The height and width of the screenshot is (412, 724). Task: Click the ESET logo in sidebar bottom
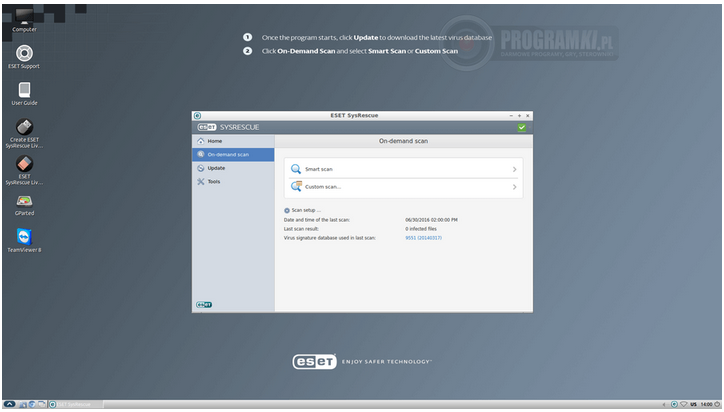click(x=204, y=304)
